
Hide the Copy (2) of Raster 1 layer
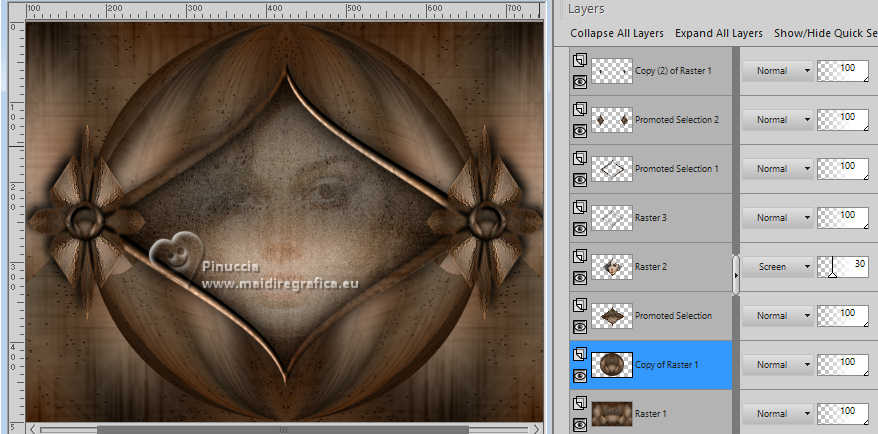[x=579, y=81]
